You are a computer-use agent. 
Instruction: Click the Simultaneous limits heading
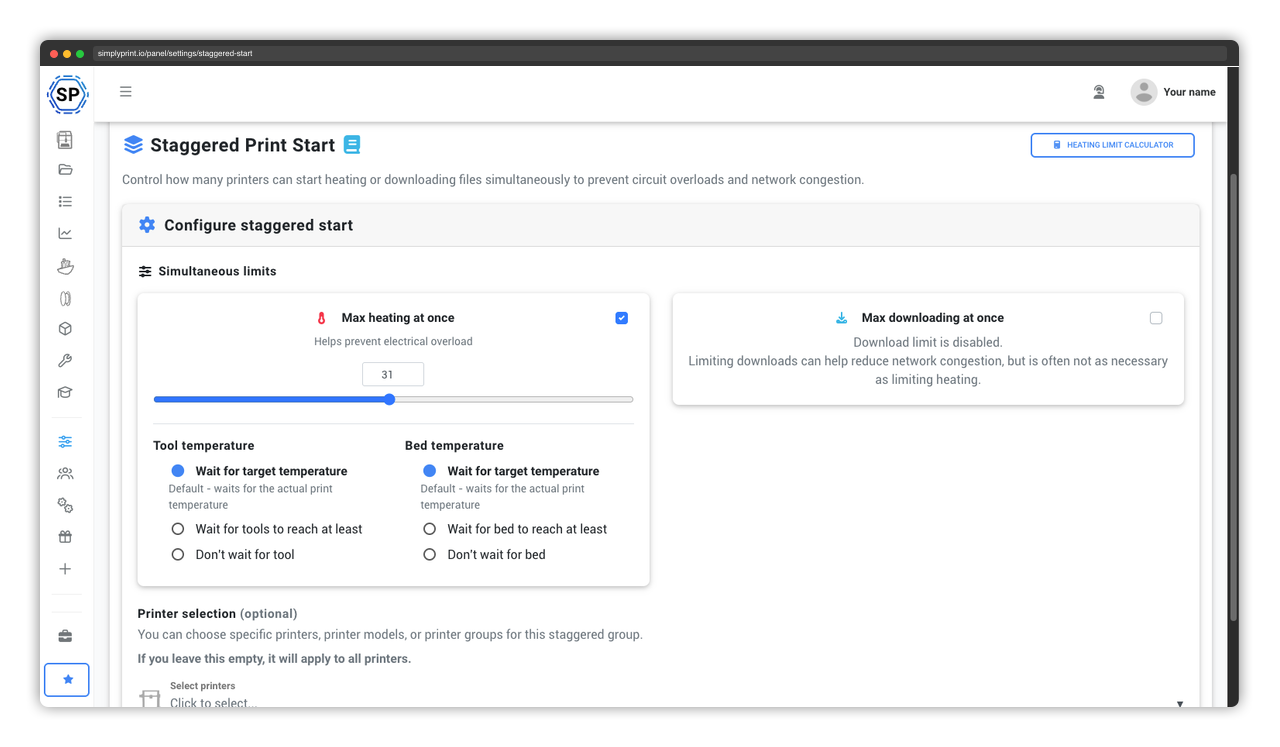pos(217,271)
